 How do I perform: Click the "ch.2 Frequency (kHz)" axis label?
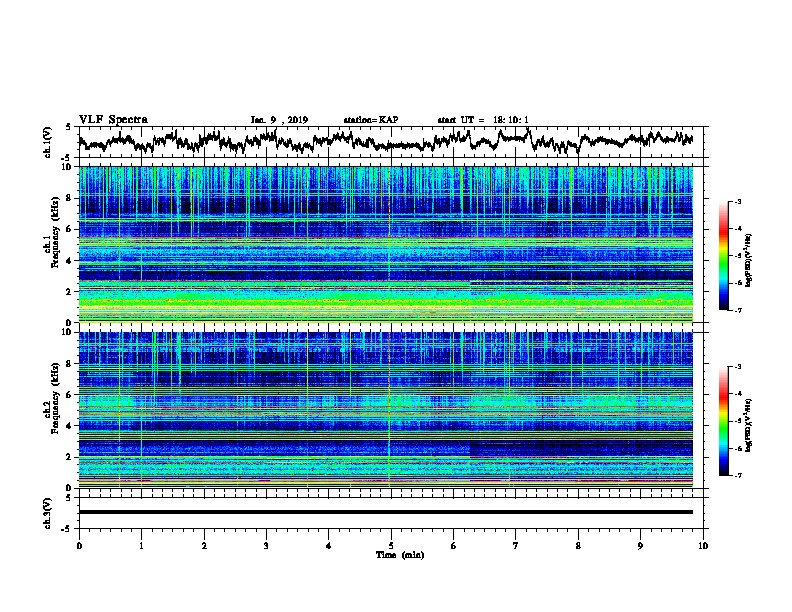tap(51, 398)
